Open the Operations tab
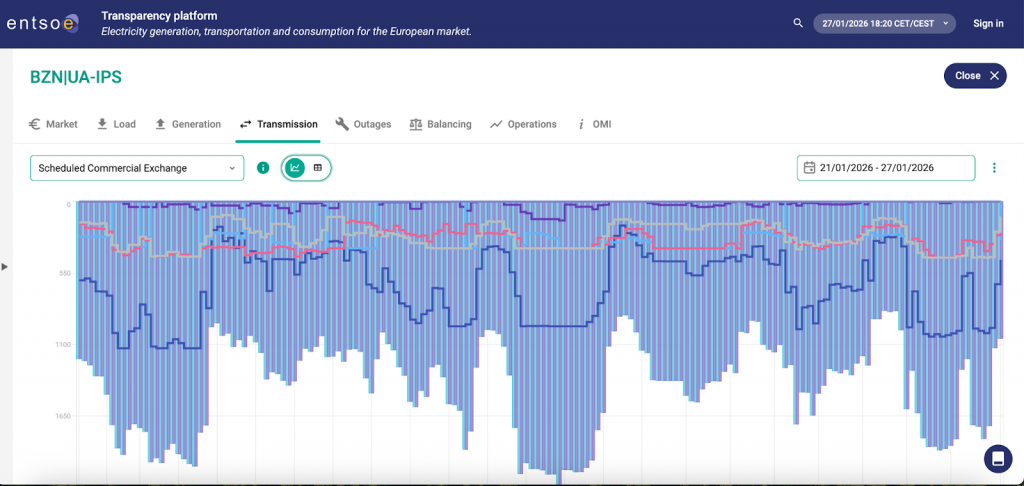 (523, 124)
